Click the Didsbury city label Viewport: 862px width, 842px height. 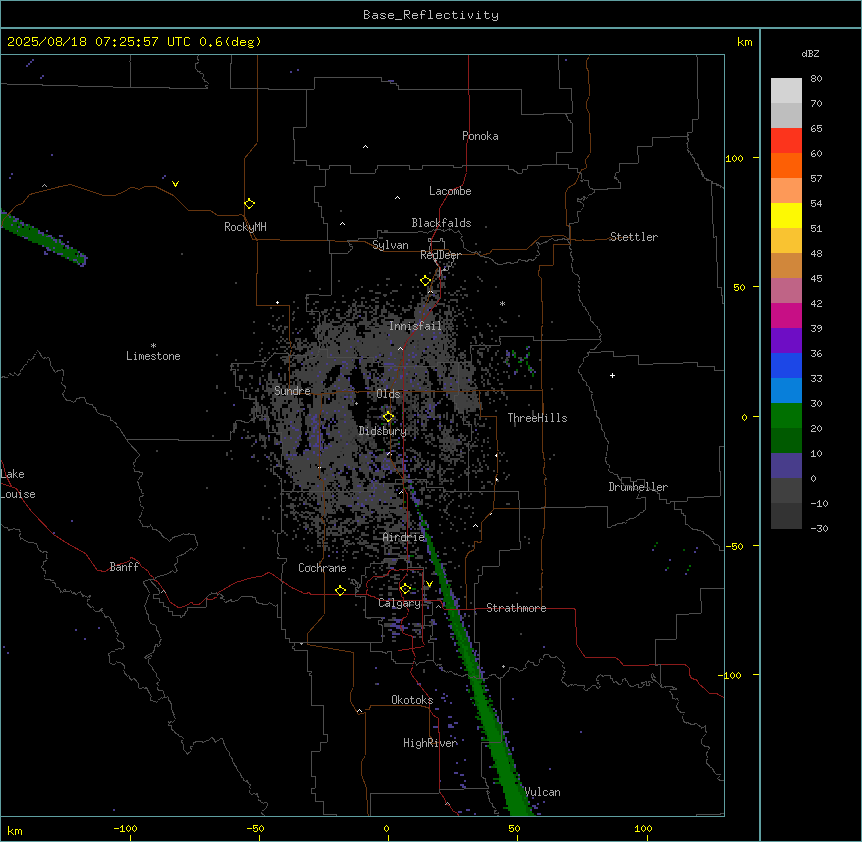coord(383,431)
